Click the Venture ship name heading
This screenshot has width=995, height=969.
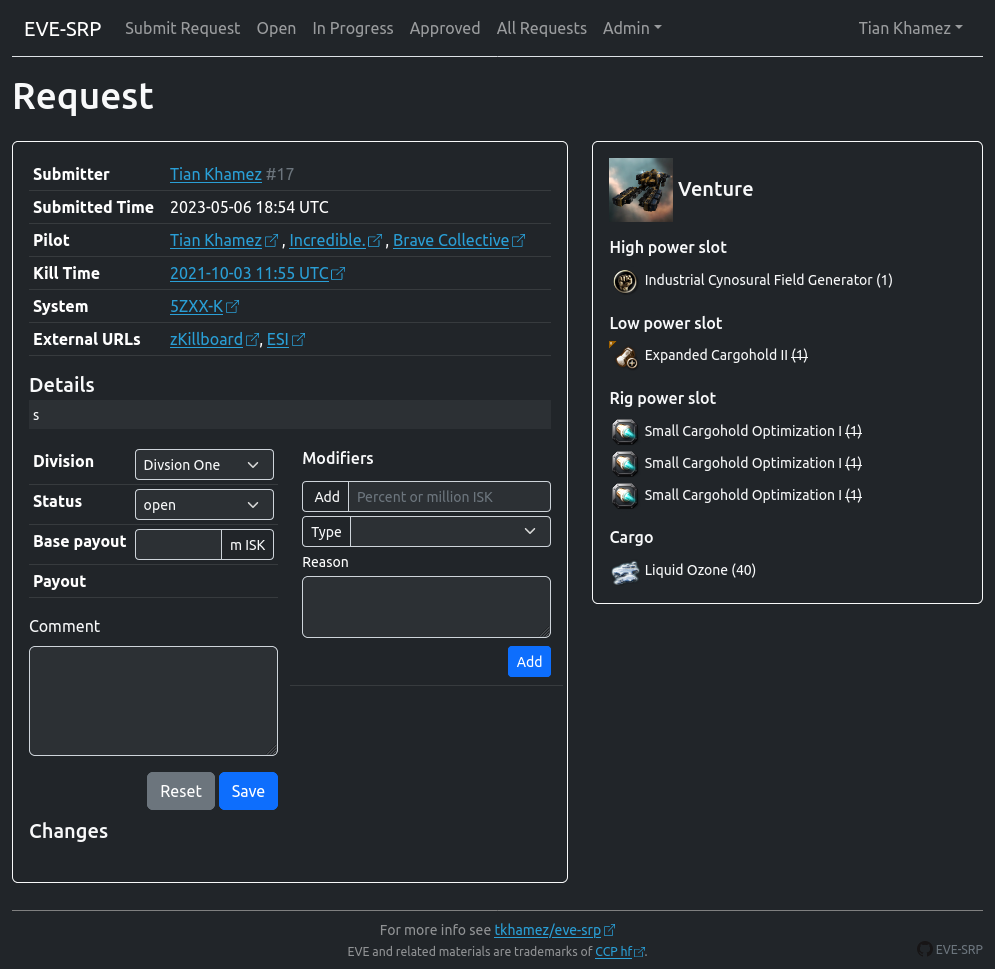coord(715,189)
